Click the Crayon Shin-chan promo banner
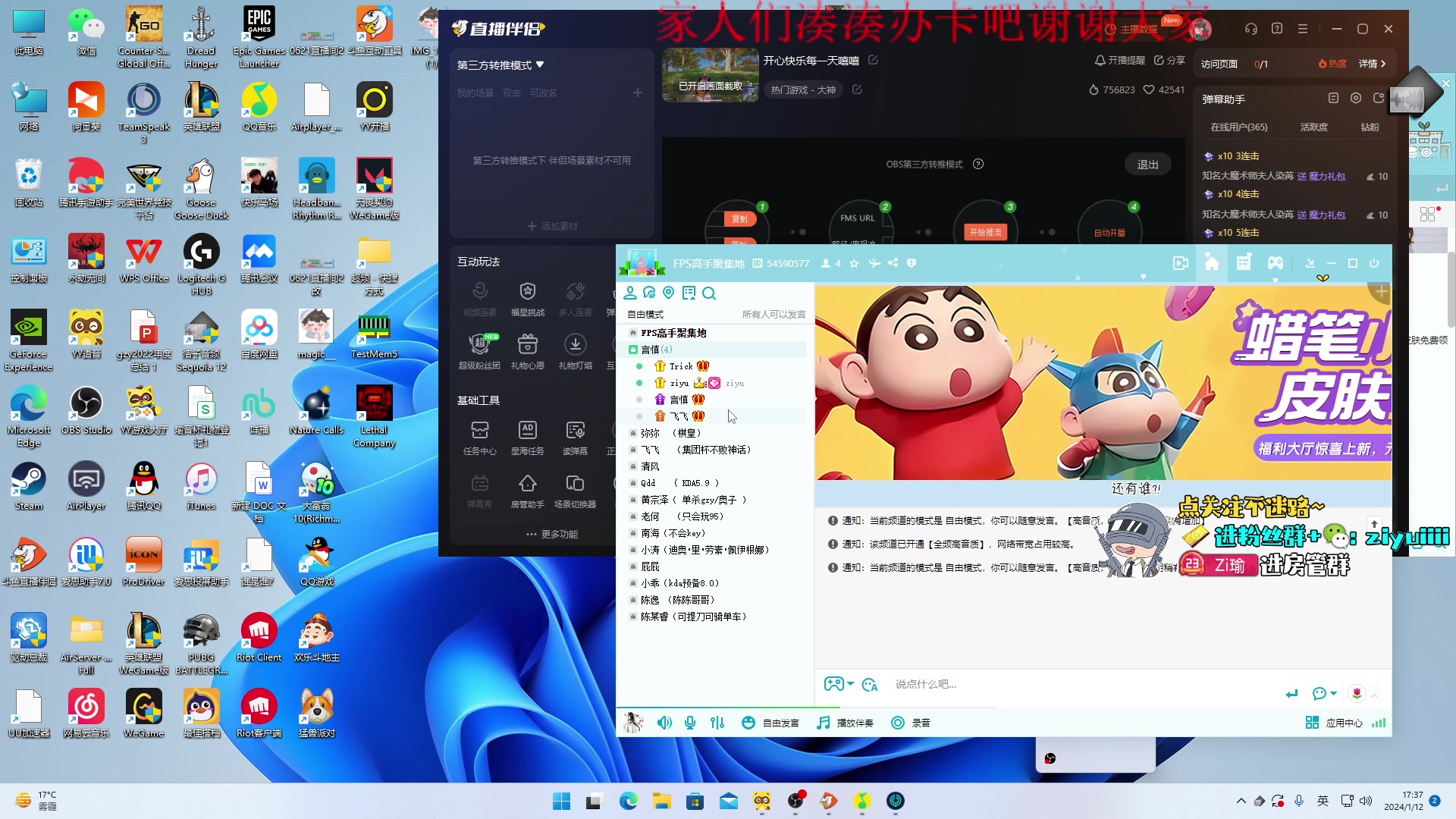Screen dimensions: 1456x819 1103,382
